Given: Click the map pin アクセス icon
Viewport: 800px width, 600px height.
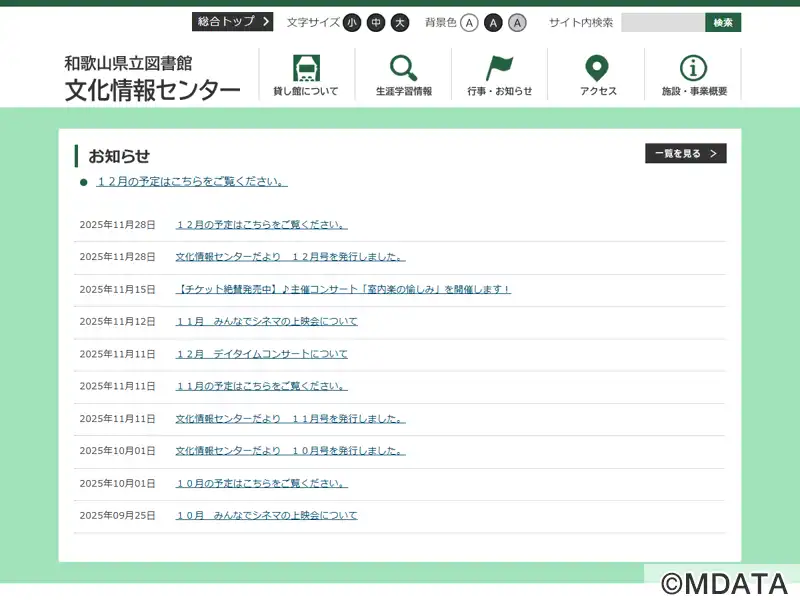Looking at the screenshot, I should pyautogui.click(x=597, y=68).
